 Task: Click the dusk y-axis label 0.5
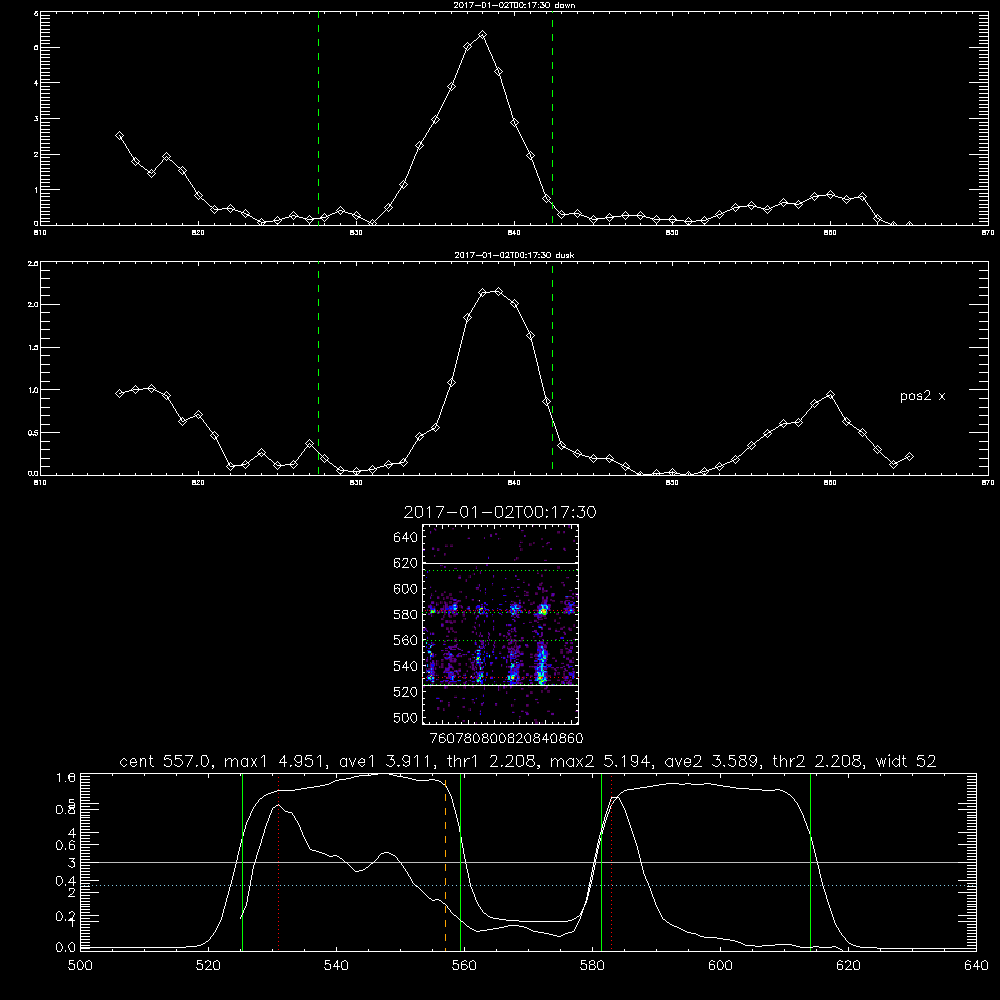33,432
